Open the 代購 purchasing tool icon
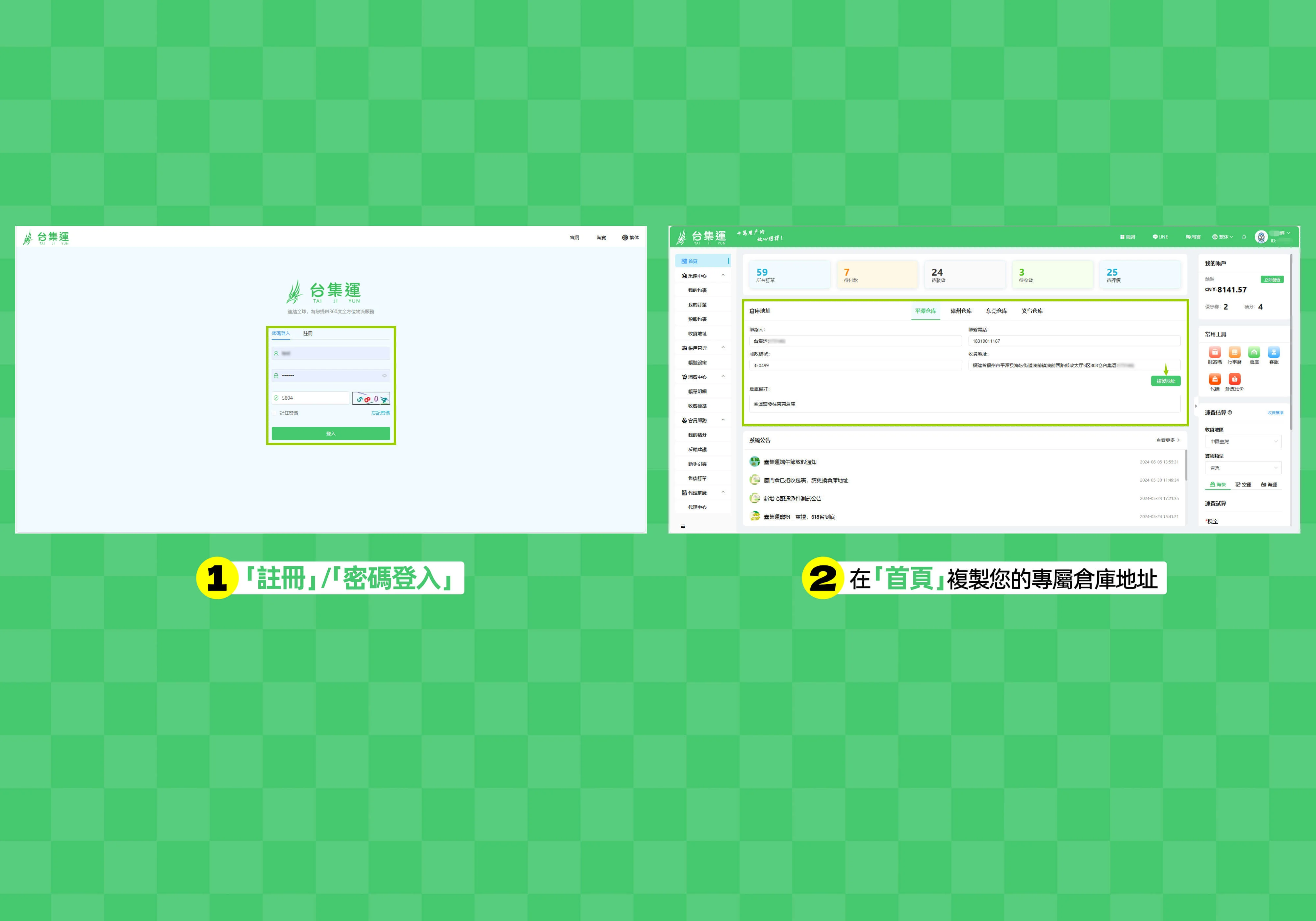The width and height of the screenshot is (1316, 921). [1215, 379]
